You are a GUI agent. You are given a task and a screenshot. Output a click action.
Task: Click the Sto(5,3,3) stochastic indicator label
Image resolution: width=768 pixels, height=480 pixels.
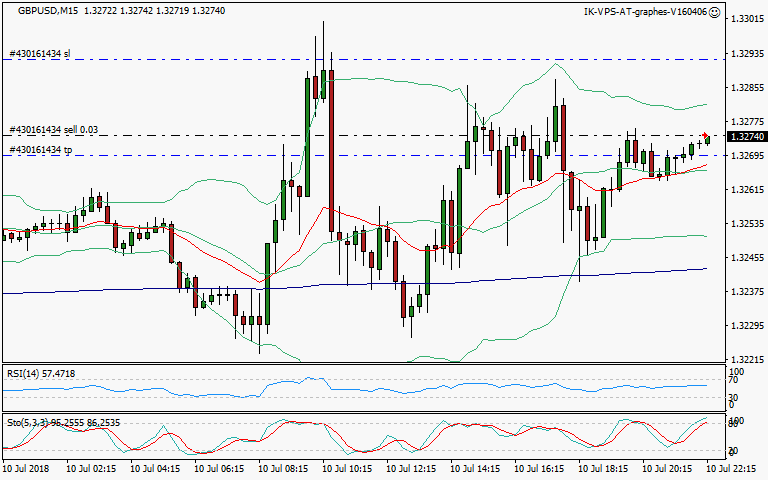pyautogui.click(x=63, y=422)
